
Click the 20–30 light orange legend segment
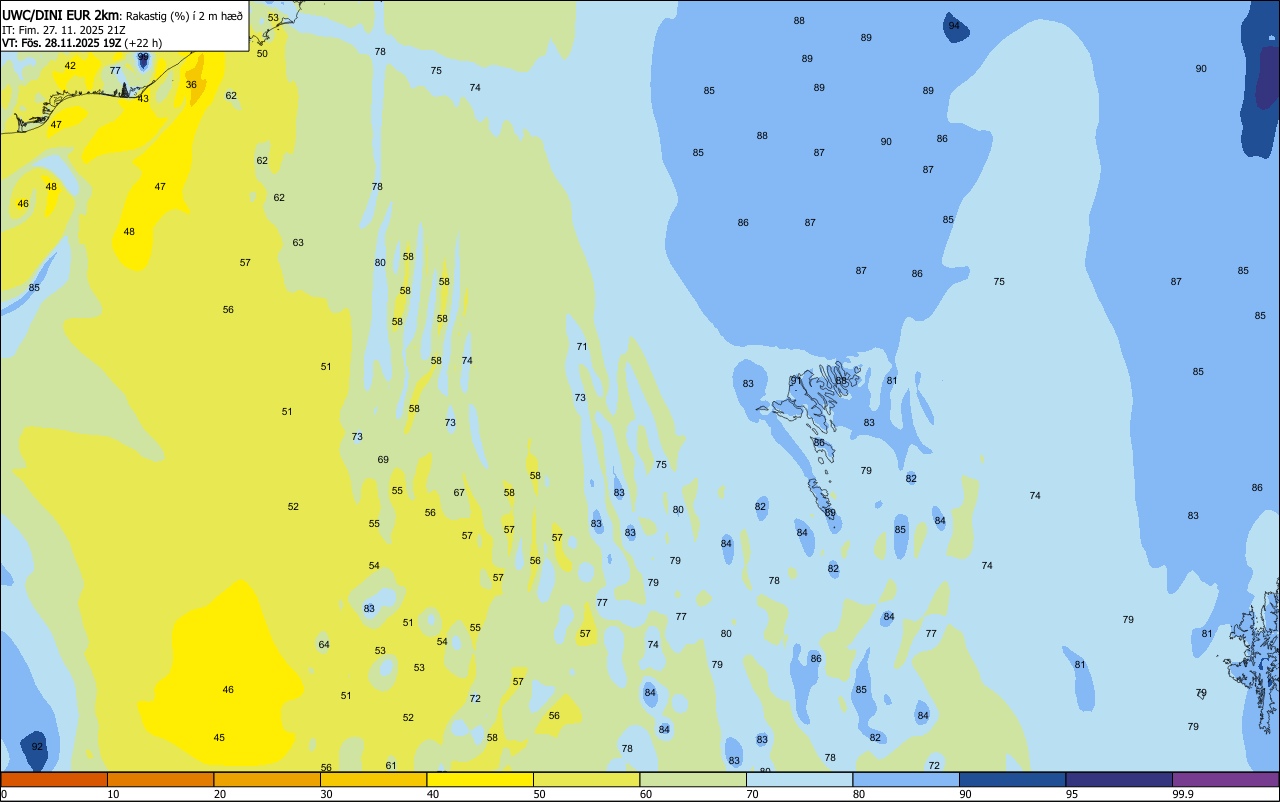point(267,779)
